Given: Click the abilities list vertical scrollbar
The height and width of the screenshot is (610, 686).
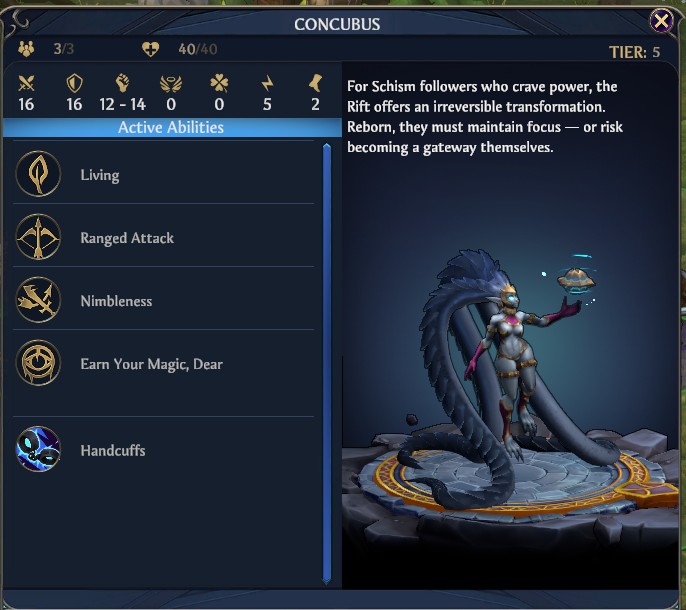Looking at the screenshot, I should click(x=327, y=364).
